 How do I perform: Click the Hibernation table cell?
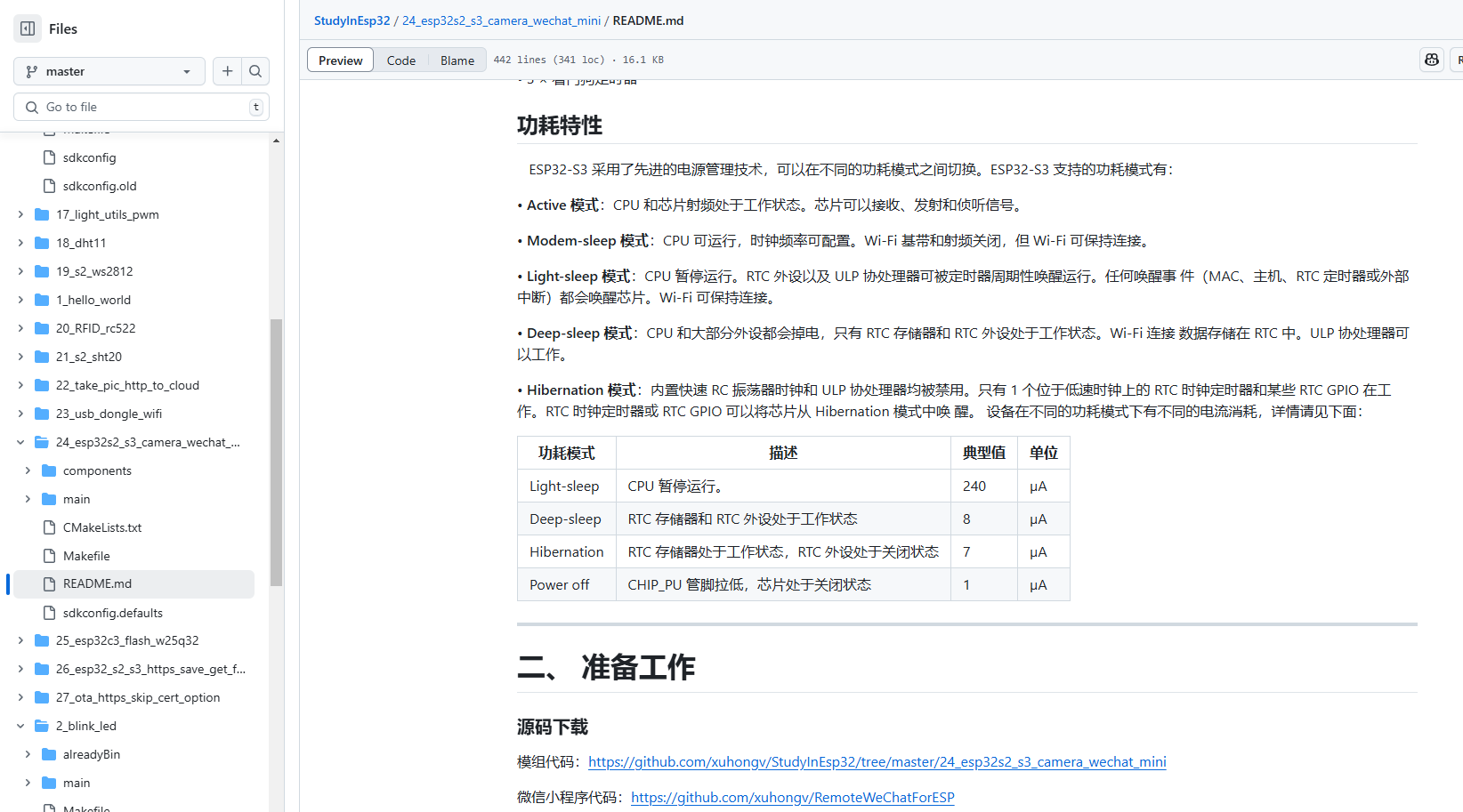pyautogui.click(x=566, y=552)
